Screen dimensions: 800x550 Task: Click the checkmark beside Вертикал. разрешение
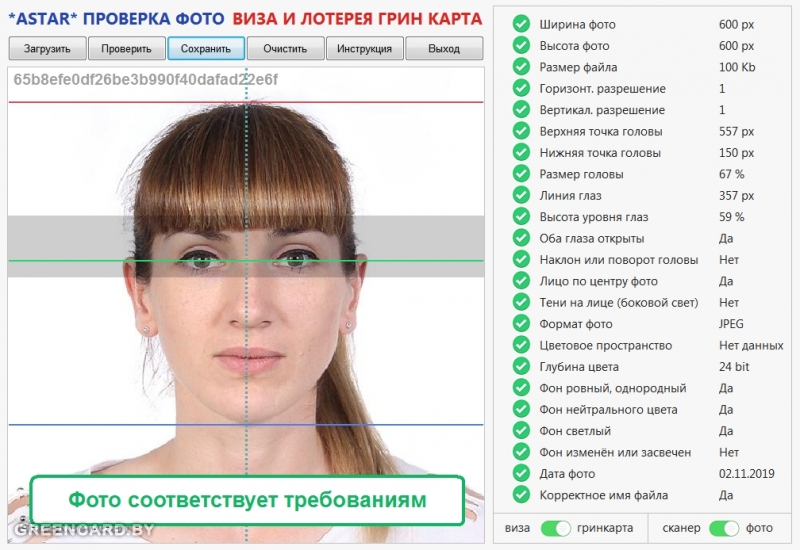point(521,110)
